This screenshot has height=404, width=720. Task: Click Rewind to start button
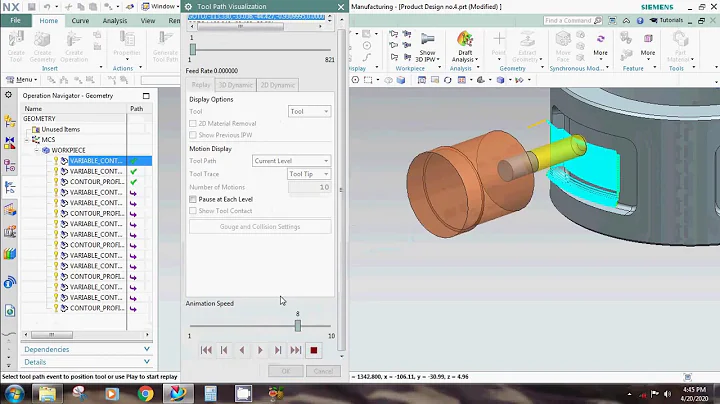click(206, 350)
